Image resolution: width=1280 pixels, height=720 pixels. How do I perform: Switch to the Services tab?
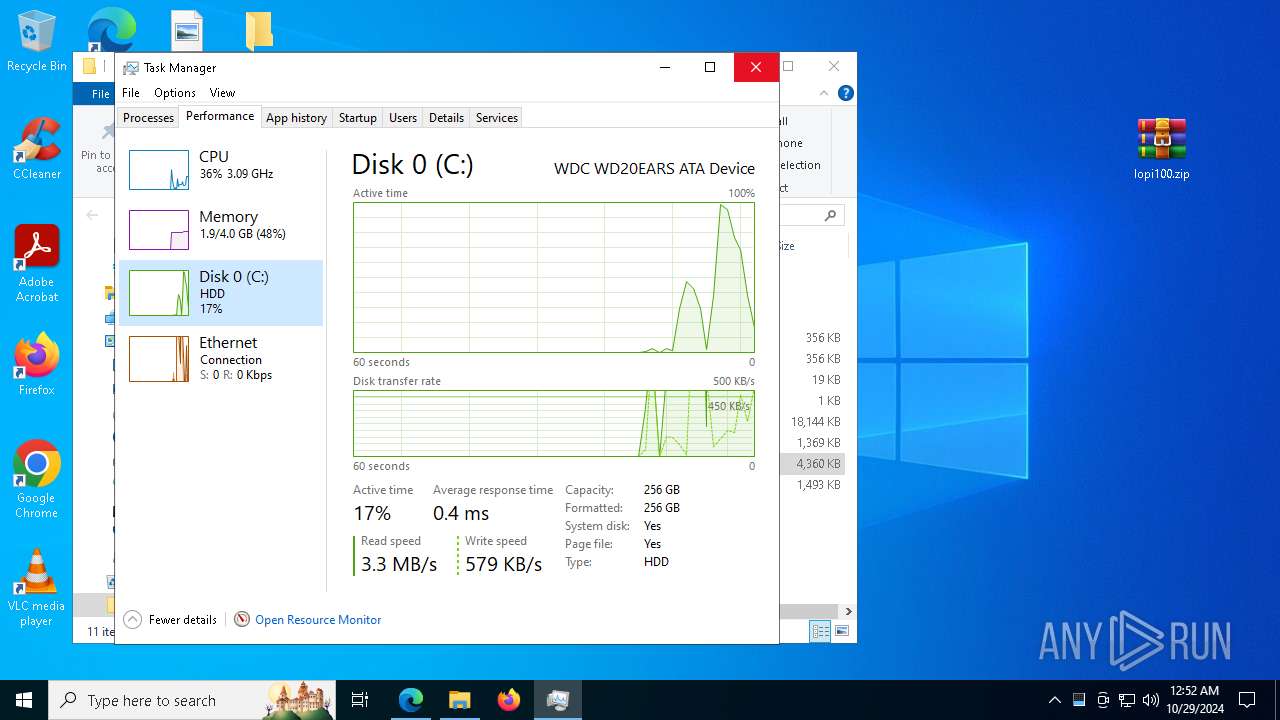point(497,118)
